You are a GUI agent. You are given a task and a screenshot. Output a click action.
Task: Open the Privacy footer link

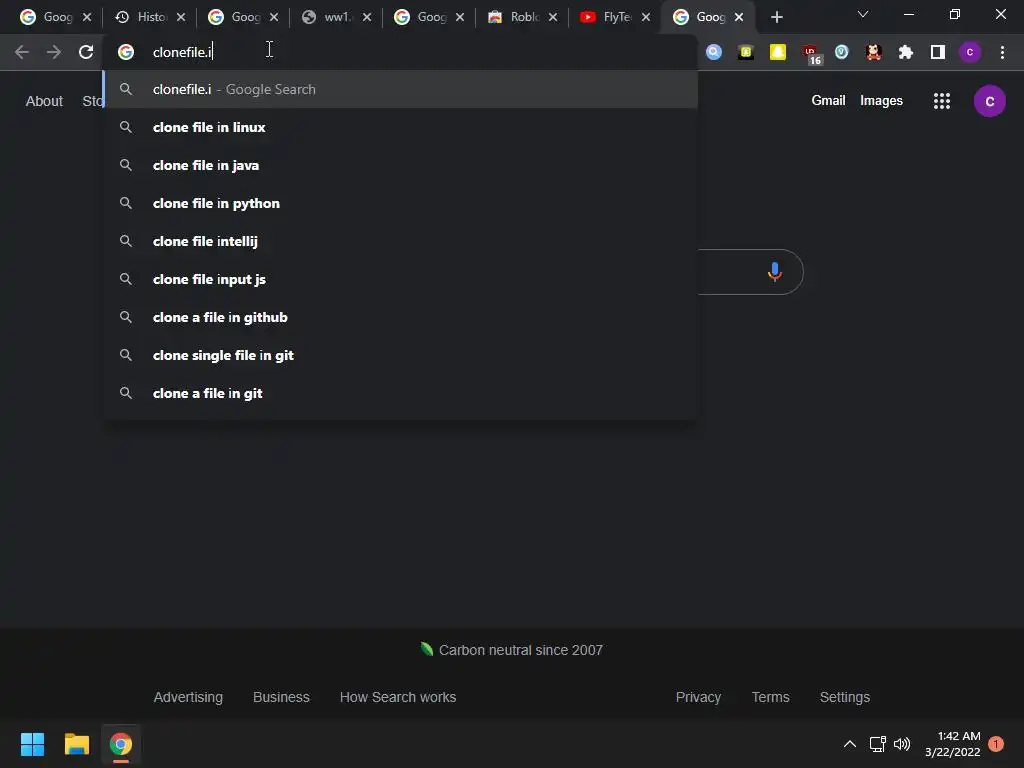(698, 697)
